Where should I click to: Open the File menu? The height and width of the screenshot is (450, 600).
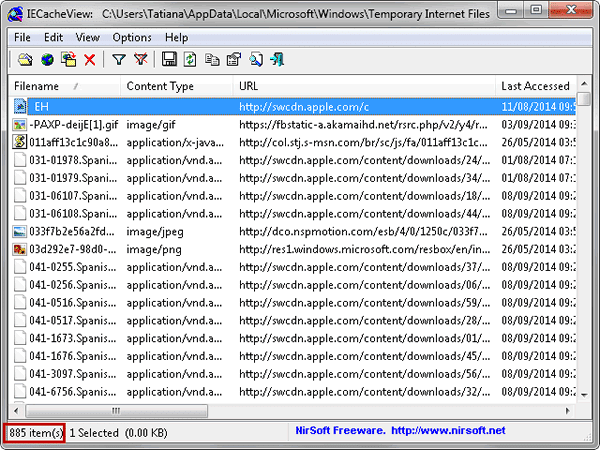(x=22, y=38)
